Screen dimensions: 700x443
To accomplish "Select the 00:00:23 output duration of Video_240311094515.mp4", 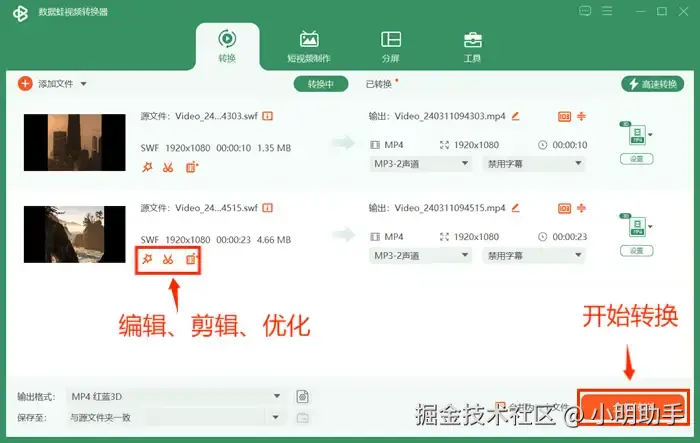I will pyautogui.click(x=570, y=237).
